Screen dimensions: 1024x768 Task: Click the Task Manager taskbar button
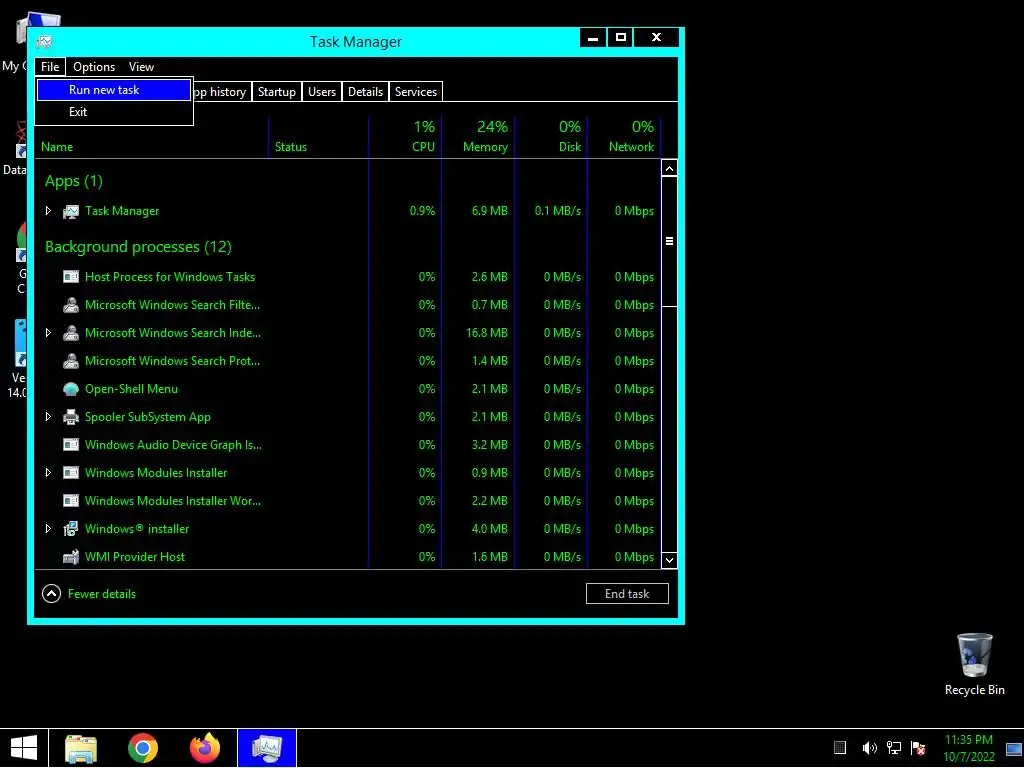click(x=267, y=748)
